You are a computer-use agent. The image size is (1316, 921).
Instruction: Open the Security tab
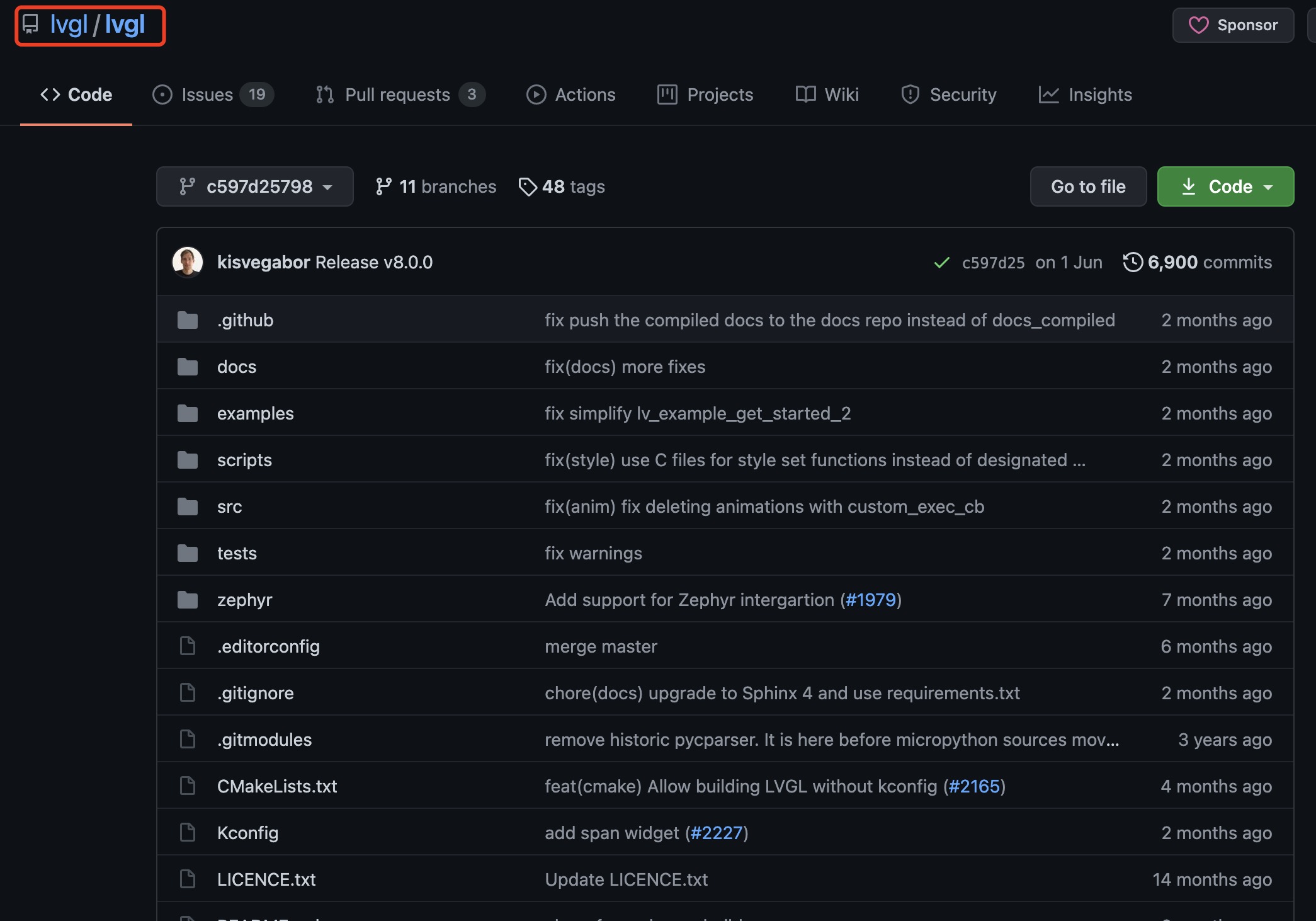coord(949,94)
